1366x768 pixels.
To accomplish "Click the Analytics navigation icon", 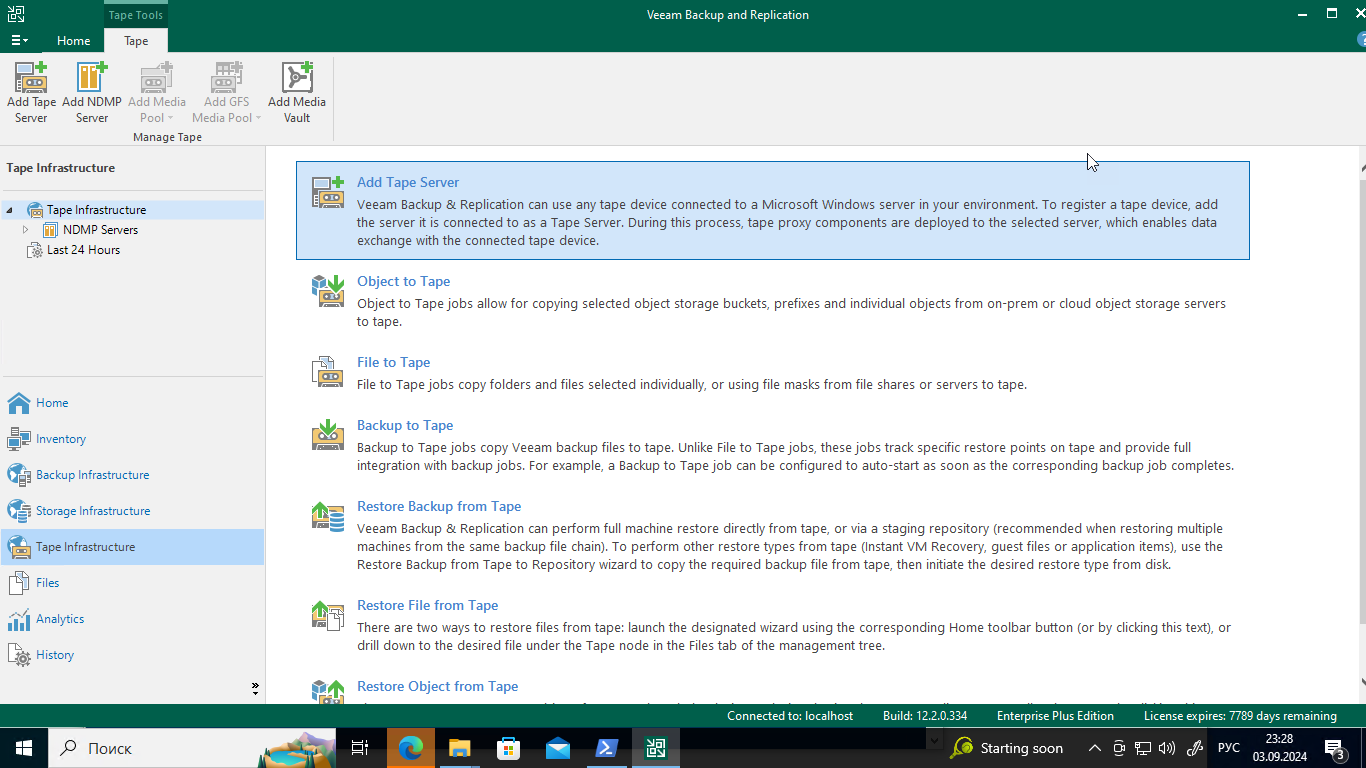I will point(19,619).
